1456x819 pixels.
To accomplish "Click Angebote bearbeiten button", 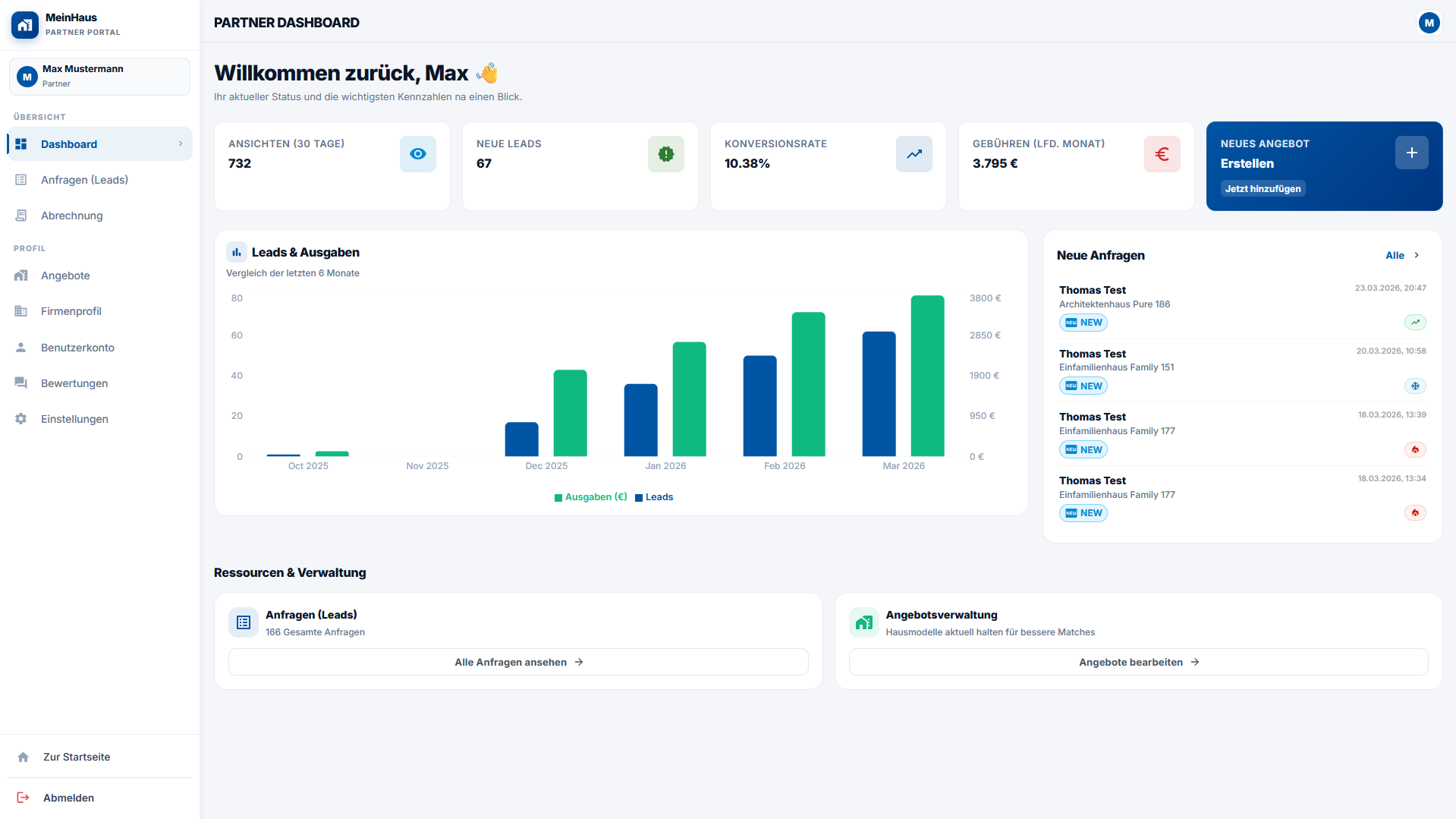I will click(x=1138, y=662).
